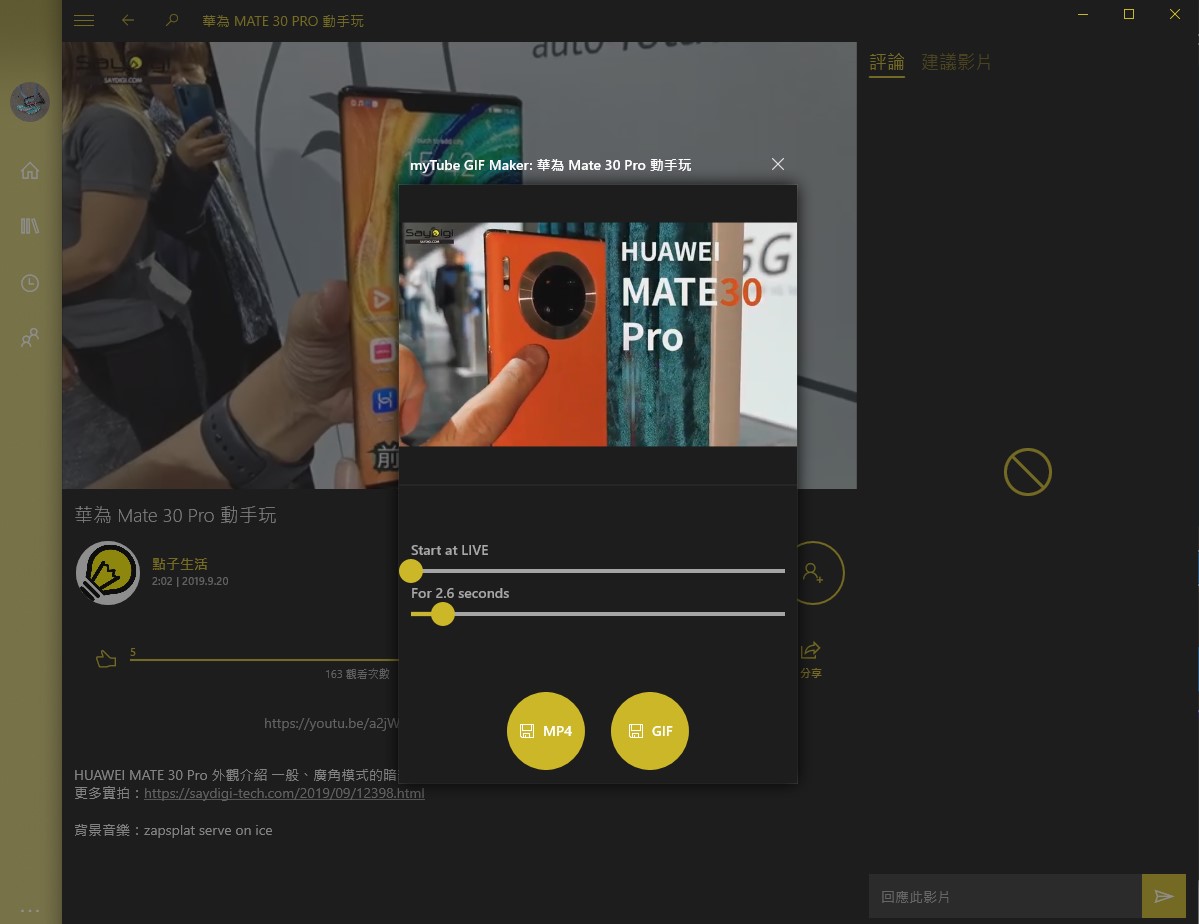Open the hamburger menu
This screenshot has width=1199, height=924.
pyautogui.click(x=84, y=21)
